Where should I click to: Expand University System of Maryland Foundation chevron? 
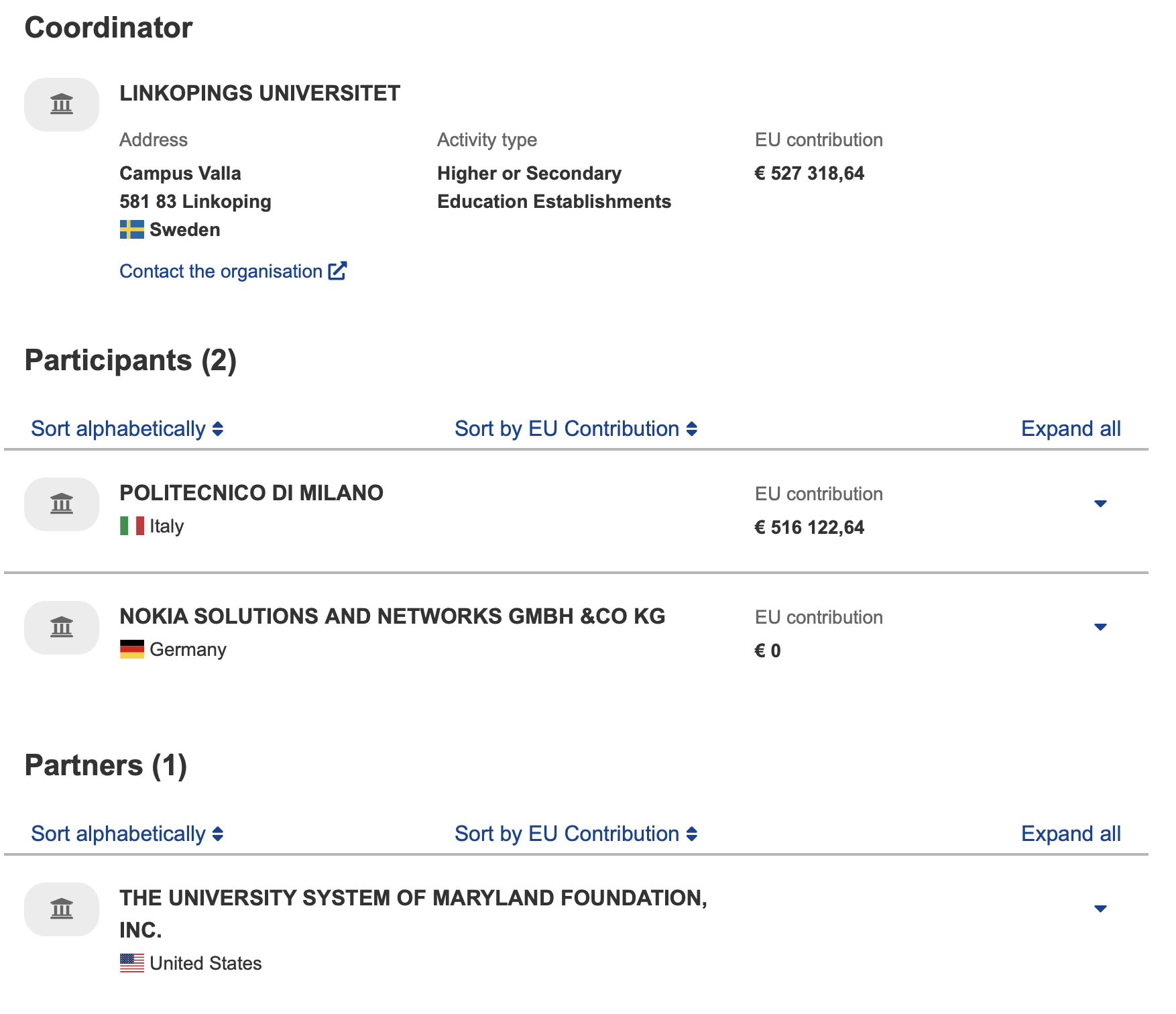(x=1100, y=909)
